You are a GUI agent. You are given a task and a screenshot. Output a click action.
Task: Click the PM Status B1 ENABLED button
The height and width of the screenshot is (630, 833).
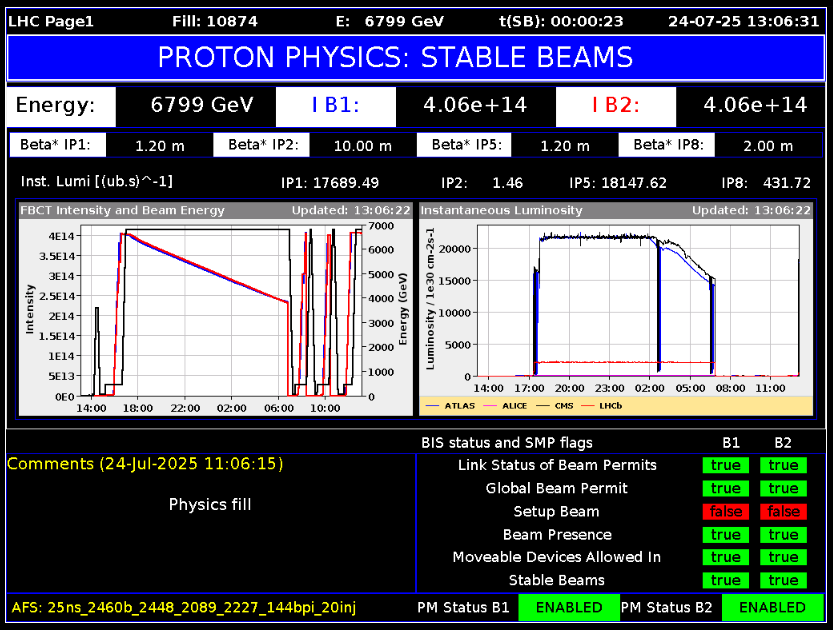tap(568, 607)
